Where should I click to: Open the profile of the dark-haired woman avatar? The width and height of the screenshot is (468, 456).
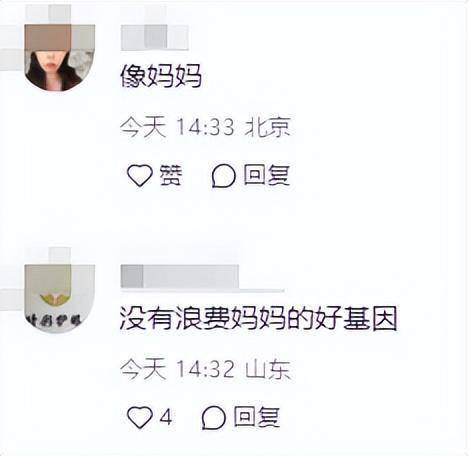[x=60, y=57]
